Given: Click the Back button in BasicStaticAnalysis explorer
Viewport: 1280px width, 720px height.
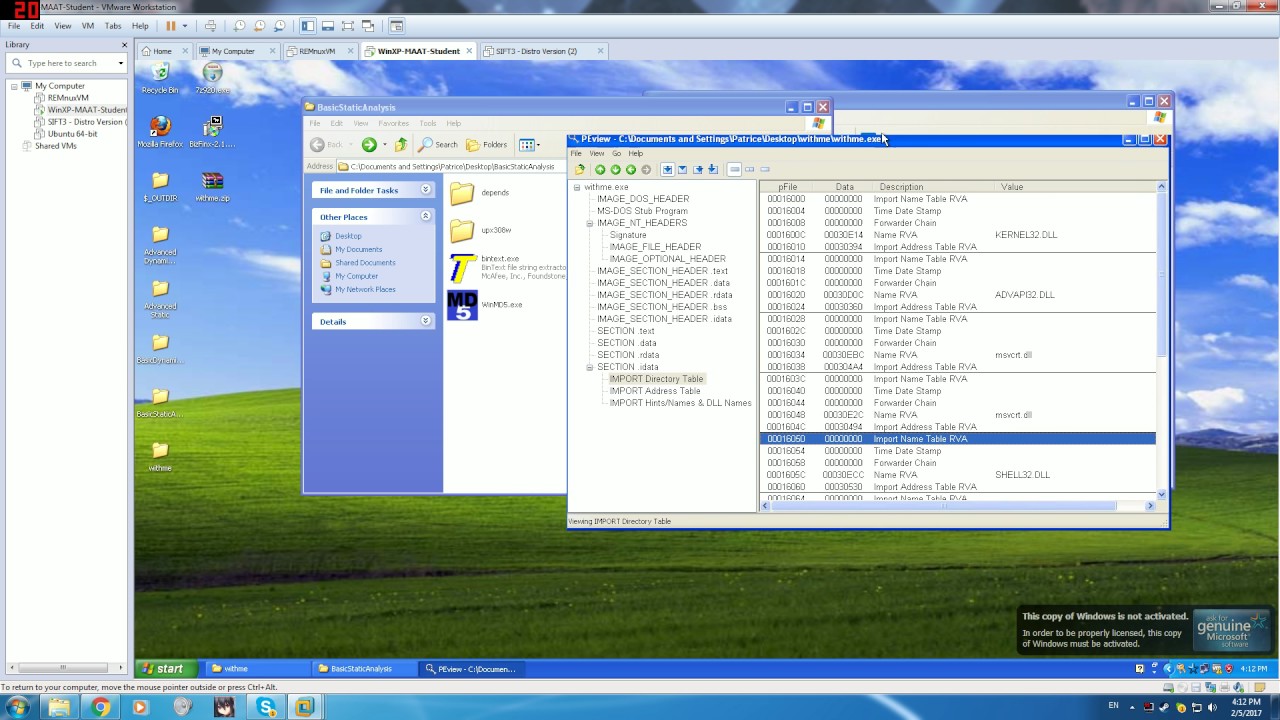Looking at the screenshot, I should pyautogui.click(x=326, y=144).
